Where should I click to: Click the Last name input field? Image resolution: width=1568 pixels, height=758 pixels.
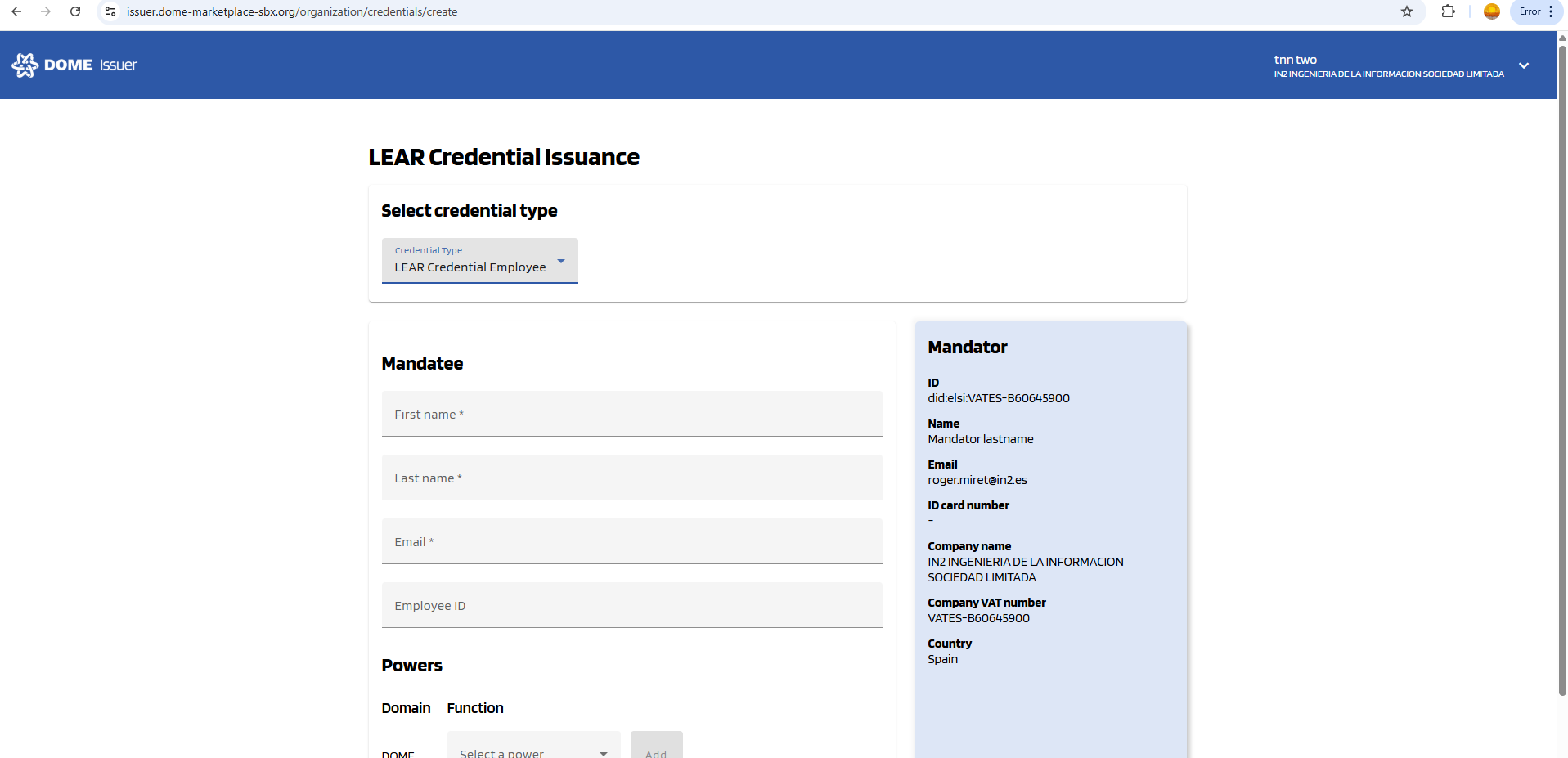[x=631, y=478]
